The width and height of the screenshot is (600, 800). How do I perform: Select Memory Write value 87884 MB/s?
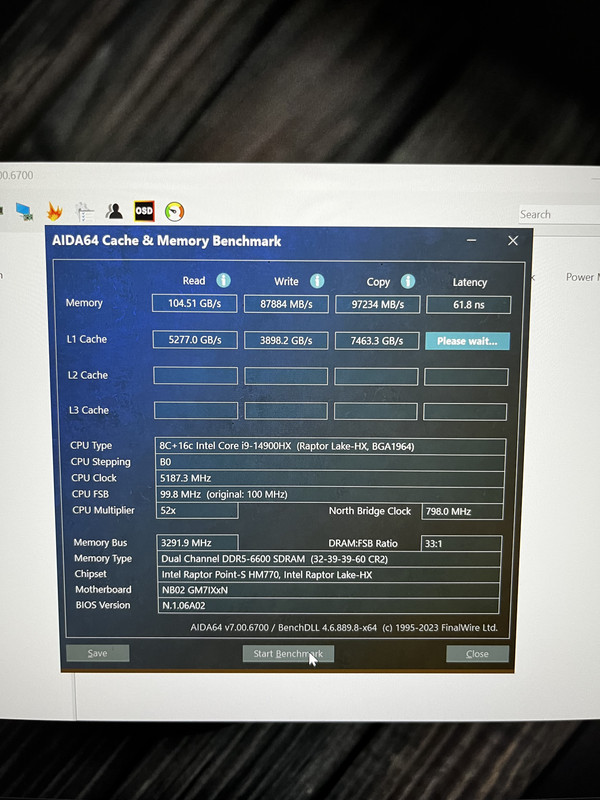[x=286, y=304]
